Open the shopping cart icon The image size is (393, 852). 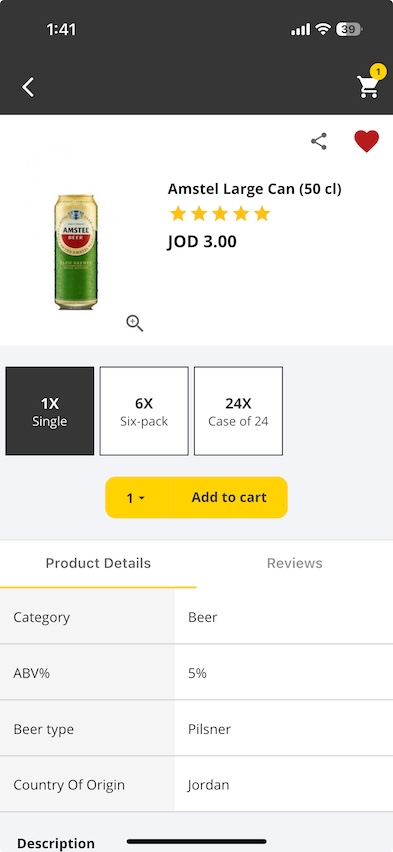(x=368, y=87)
